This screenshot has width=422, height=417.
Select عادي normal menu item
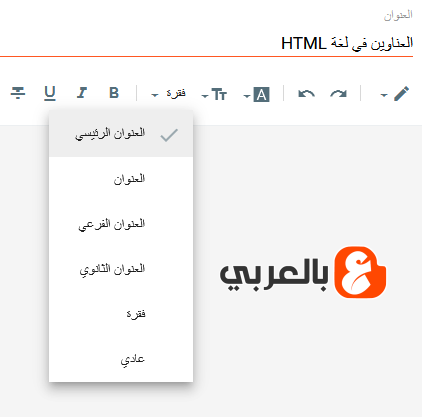[x=121, y=359]
